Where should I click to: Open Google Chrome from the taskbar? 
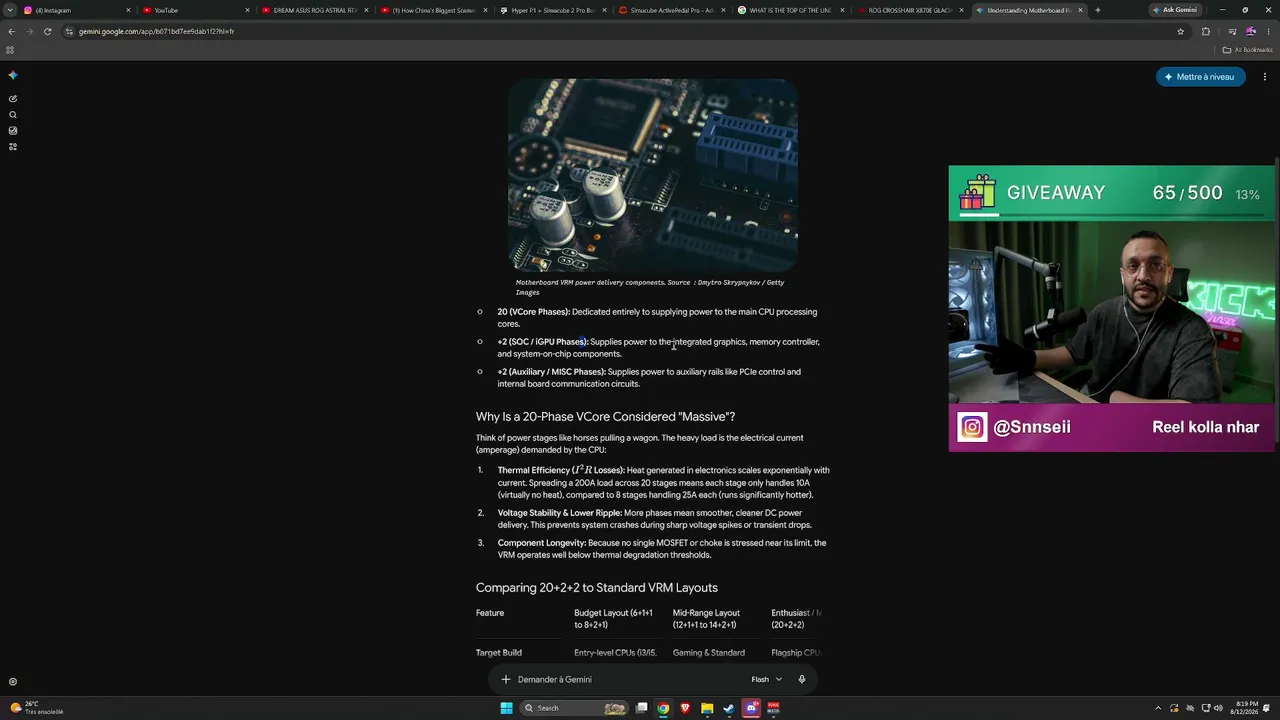coord(663,708)
